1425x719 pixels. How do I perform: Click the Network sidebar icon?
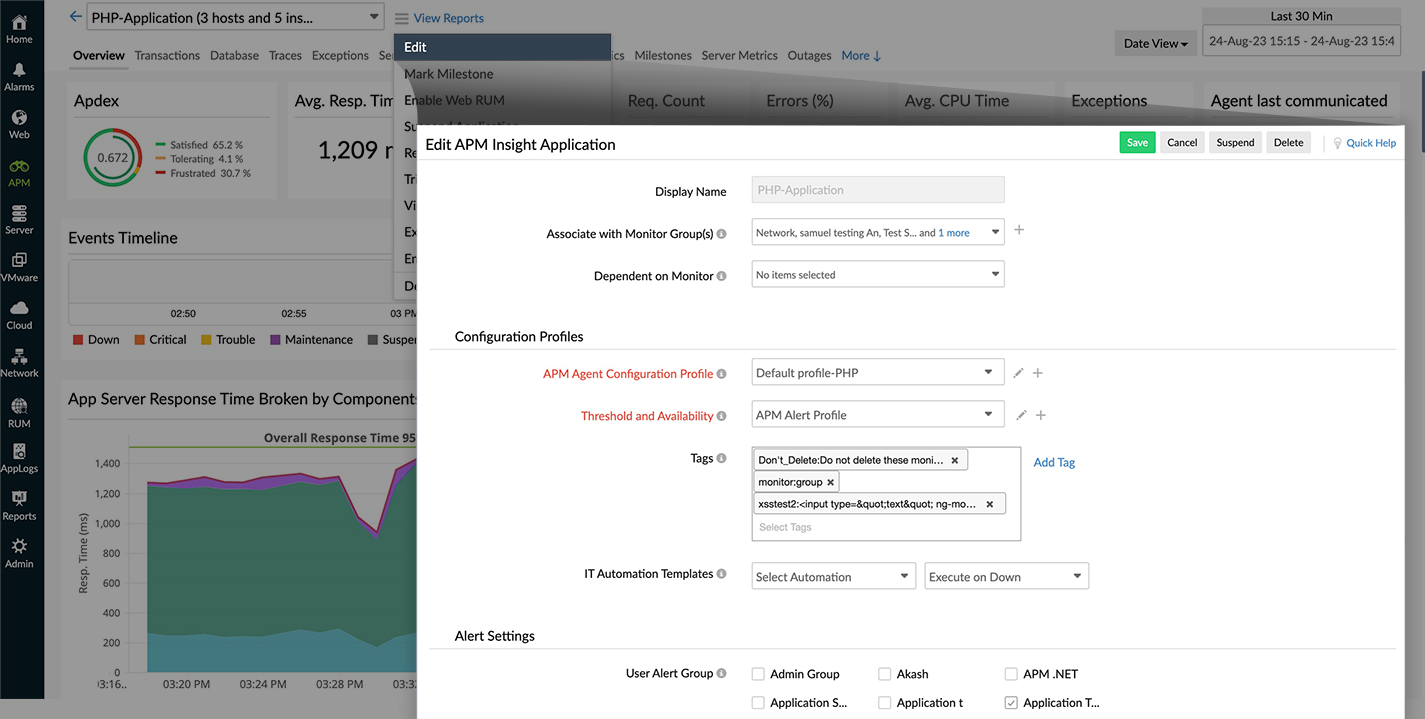[x=19, y=362]
